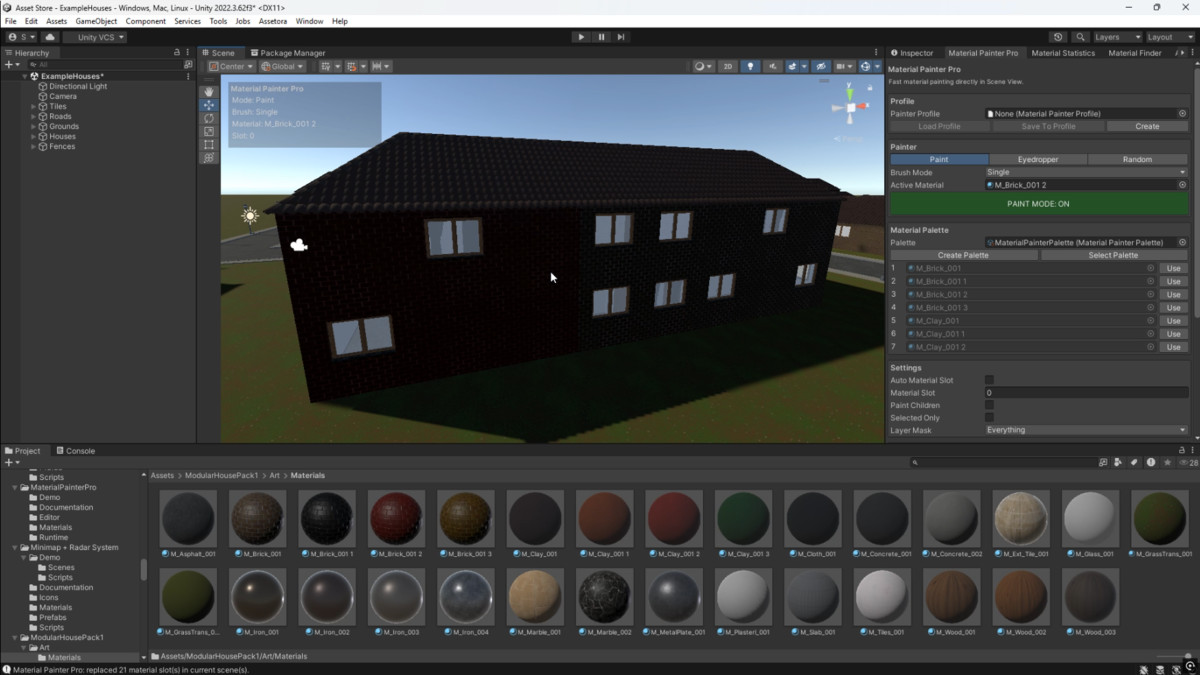Open the Center pivot dropdown

pyautogui.click(x=231, y=67)
